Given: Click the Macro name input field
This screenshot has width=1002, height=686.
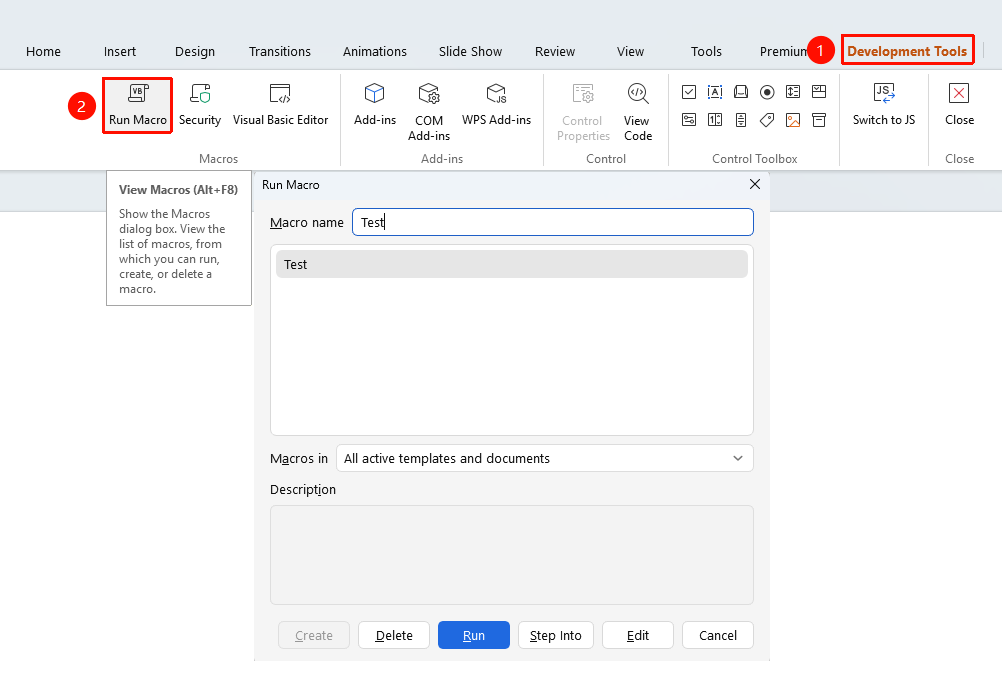Looking at the screenshot, I should 553,222.
